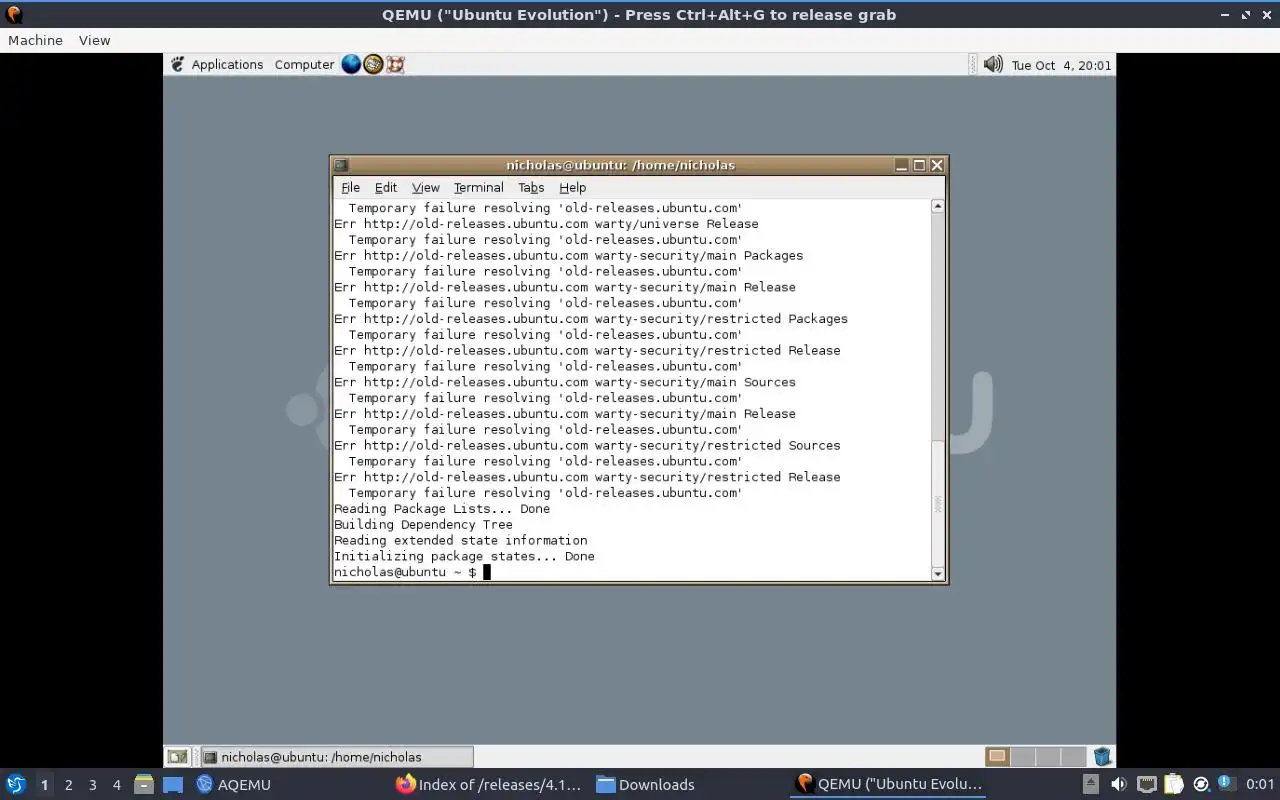Click the QEMU window icon in title bar
1280x800 pixels.
click(14, 14)
